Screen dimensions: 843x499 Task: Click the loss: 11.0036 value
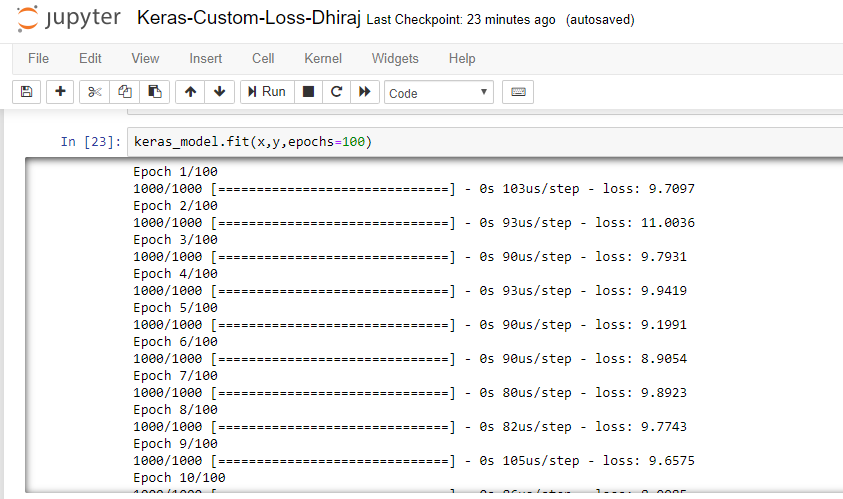coord(645,223)
